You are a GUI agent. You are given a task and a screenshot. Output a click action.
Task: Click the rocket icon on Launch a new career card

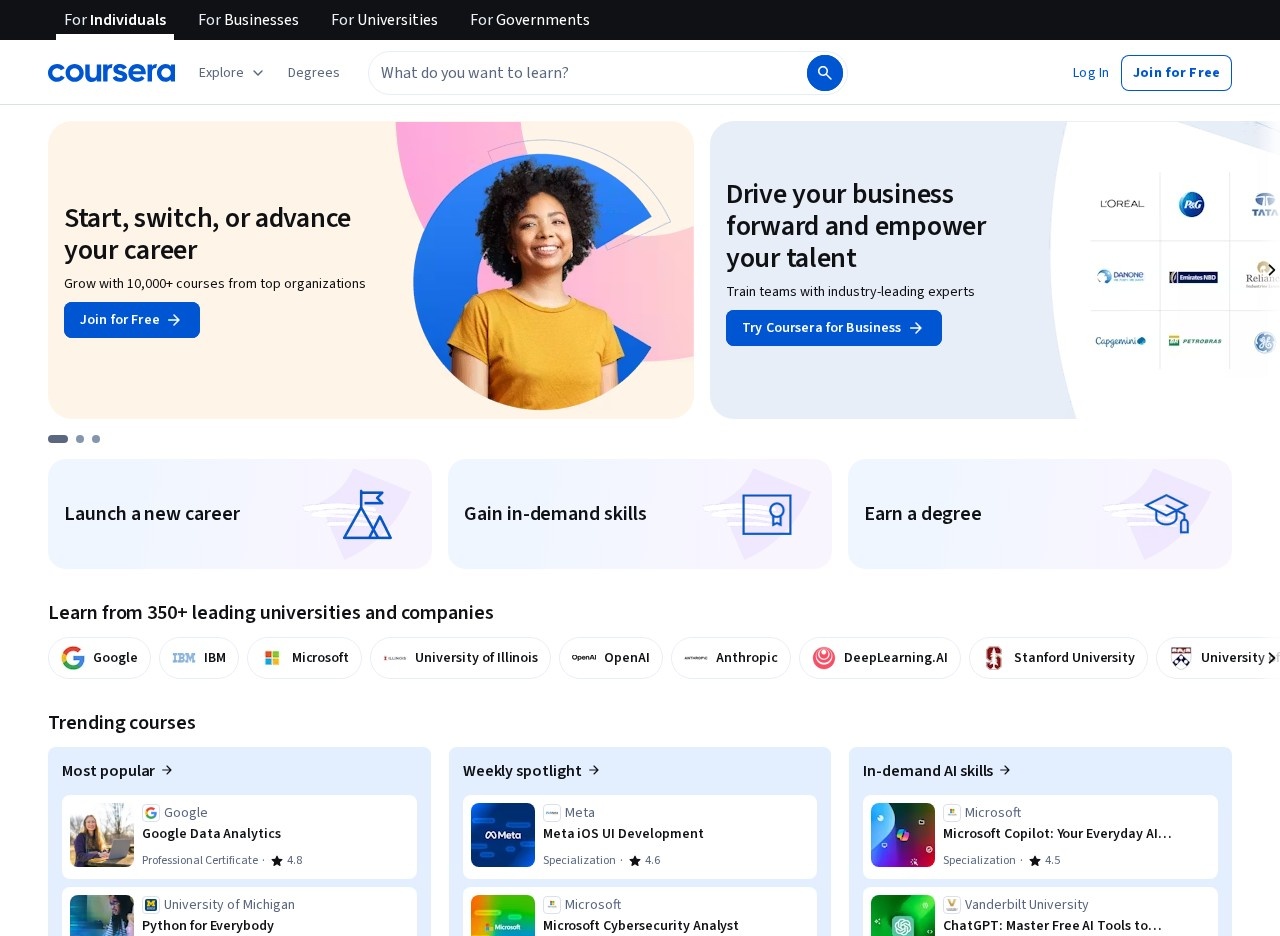pos(367,513)
